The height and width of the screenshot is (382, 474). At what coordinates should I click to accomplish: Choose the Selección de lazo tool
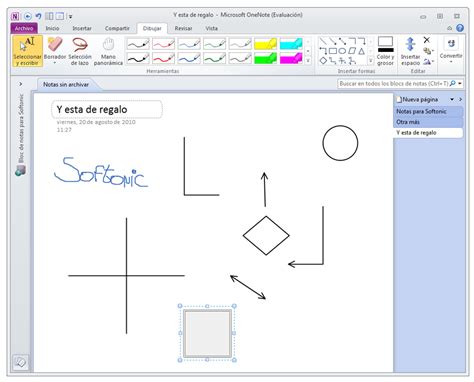[x=80, y=51]
